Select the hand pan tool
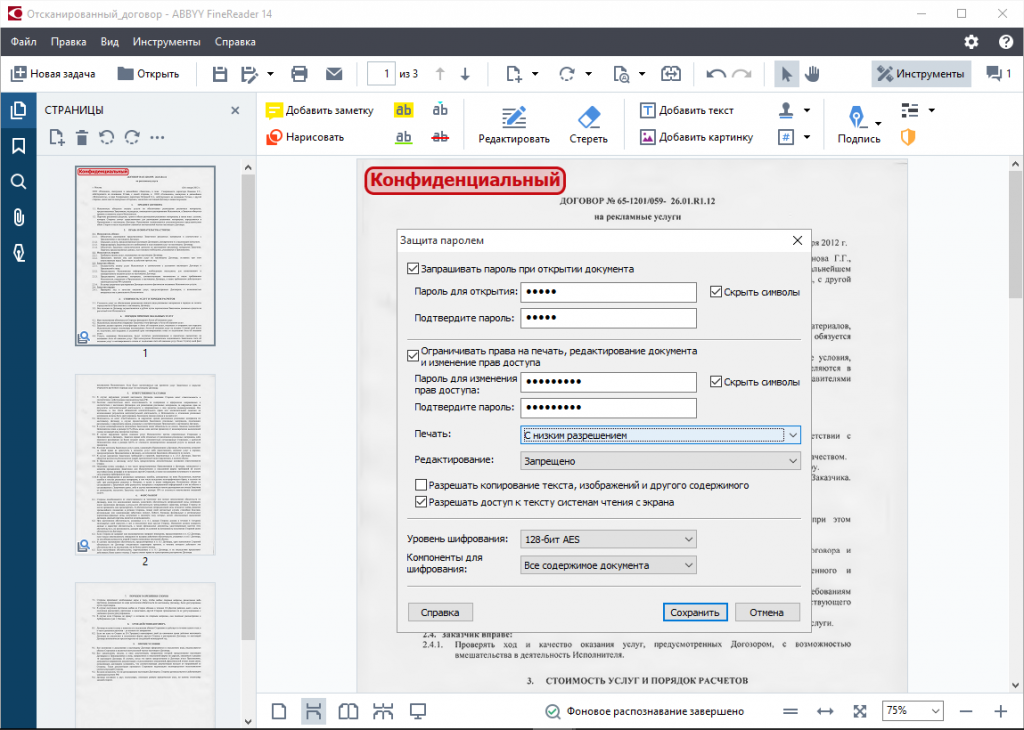 pyautogui.click(x=812, y=74)
